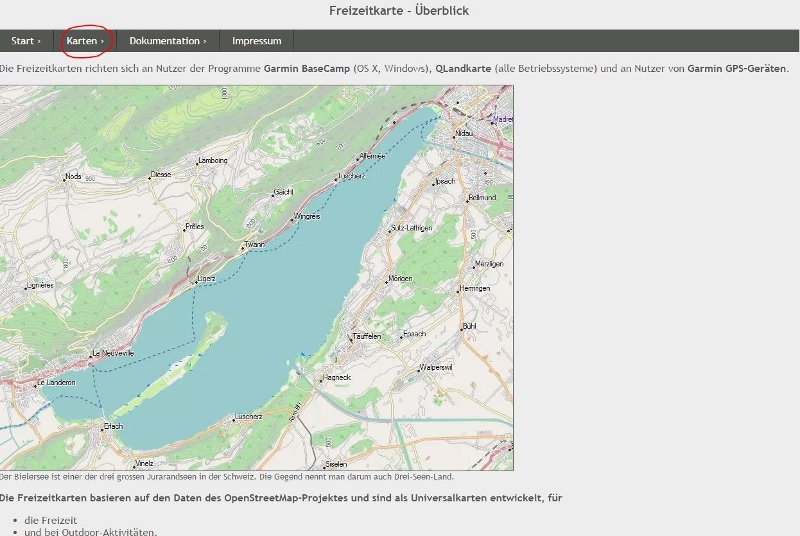Click the La Neuveville marker on map
The image size is (800, 536).
(x=108, y=353)
